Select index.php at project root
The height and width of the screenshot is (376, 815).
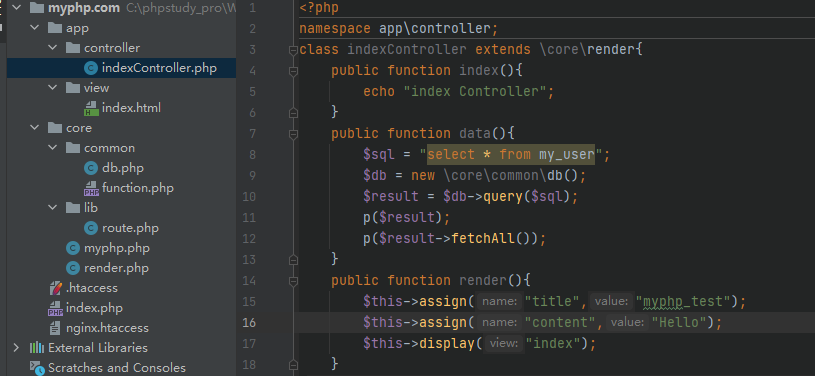95,308
